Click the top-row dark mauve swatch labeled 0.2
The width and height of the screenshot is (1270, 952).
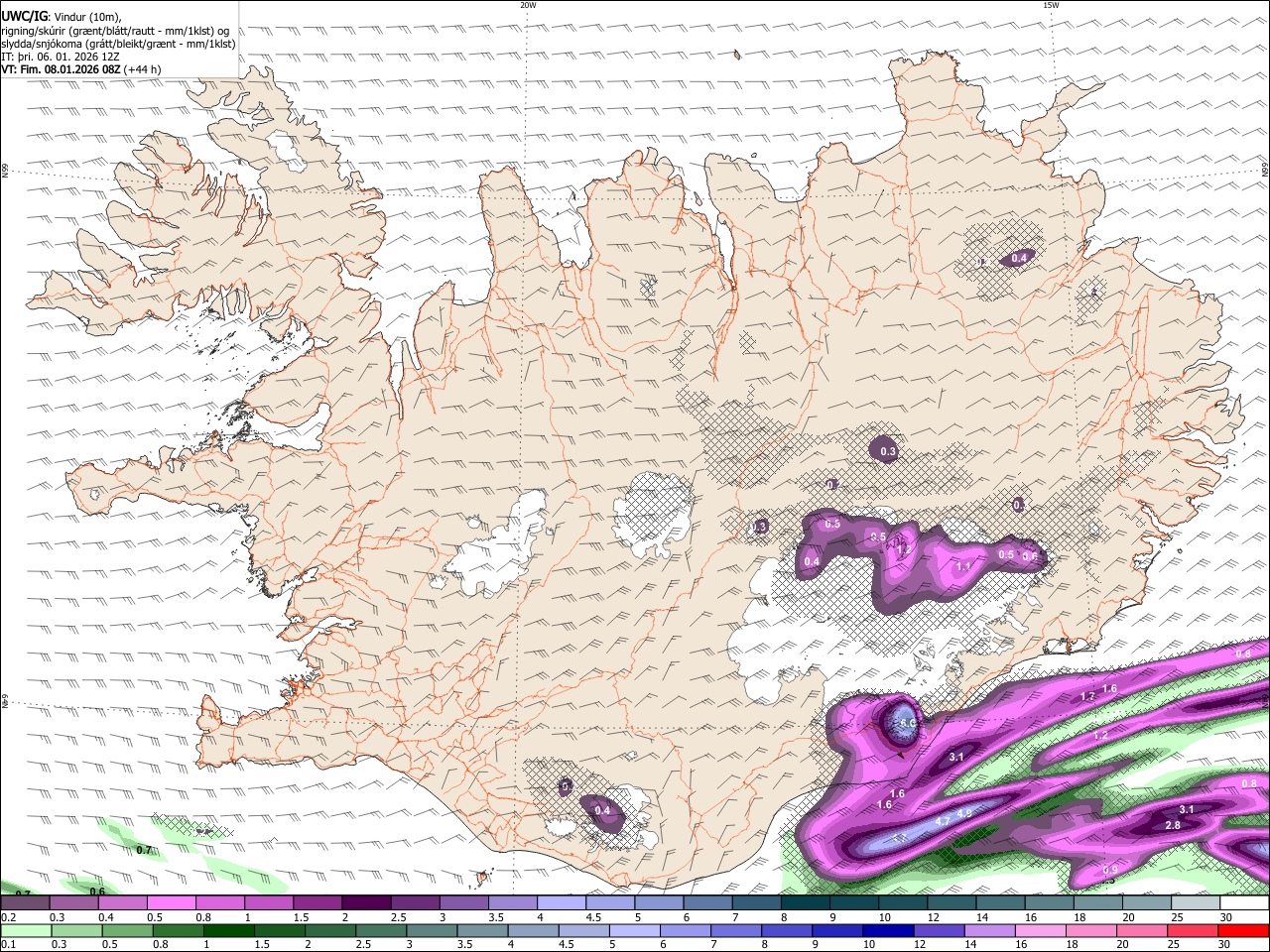25,903
